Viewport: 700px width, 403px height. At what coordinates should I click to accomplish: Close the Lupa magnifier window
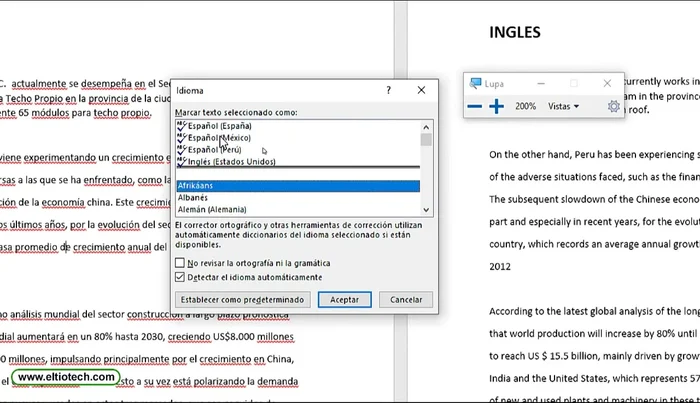point(607,83)
